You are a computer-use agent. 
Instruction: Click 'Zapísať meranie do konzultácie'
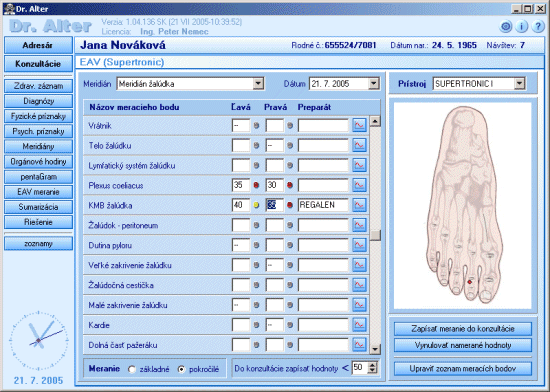click(x=463, y=329)
